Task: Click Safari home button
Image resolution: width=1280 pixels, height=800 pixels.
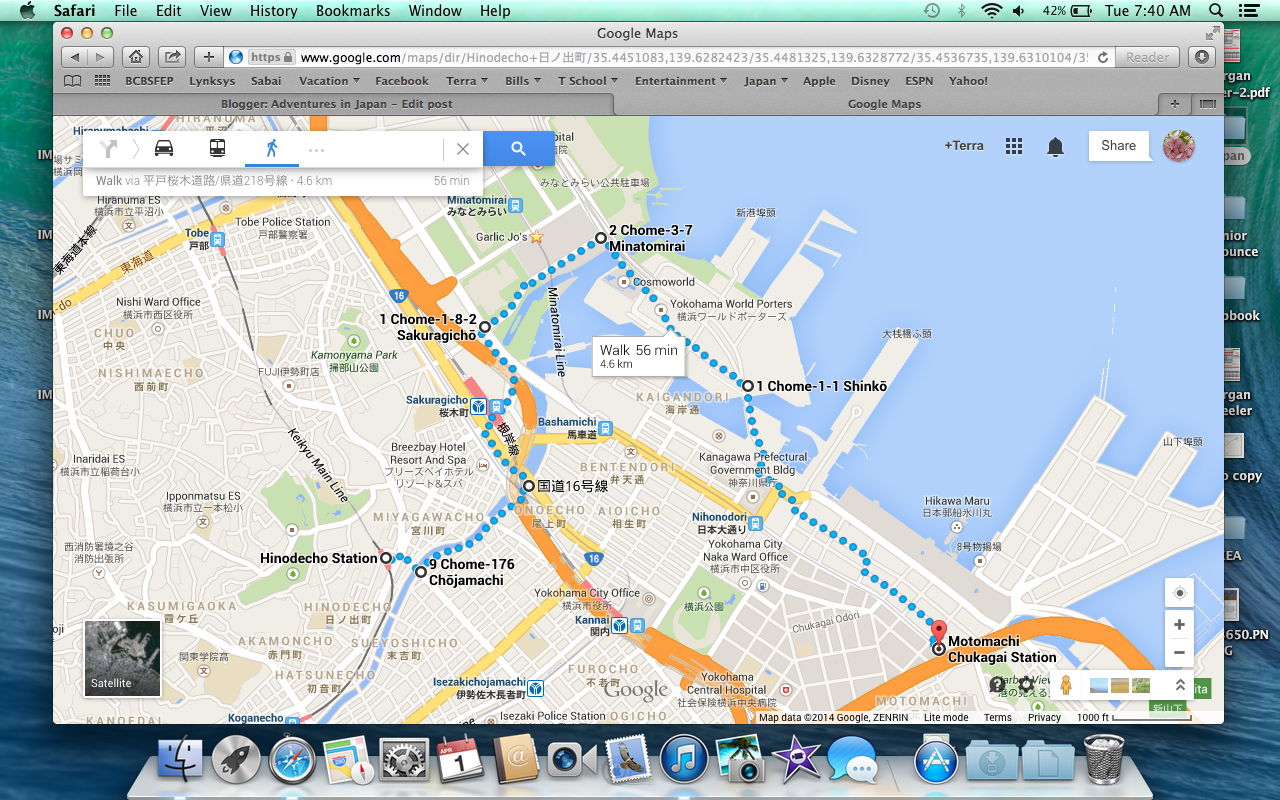Action: (136, 57)
